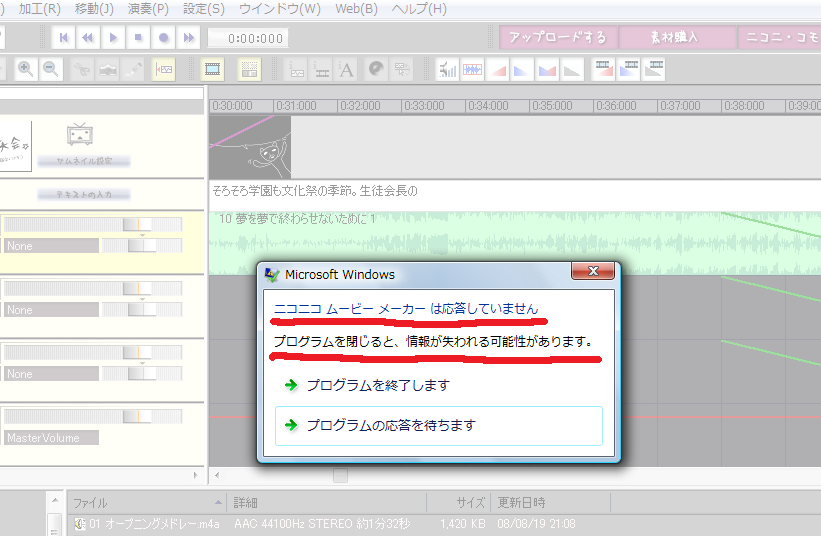Click the テキストの入力 button
821x536 pixels.
(84, 195)
